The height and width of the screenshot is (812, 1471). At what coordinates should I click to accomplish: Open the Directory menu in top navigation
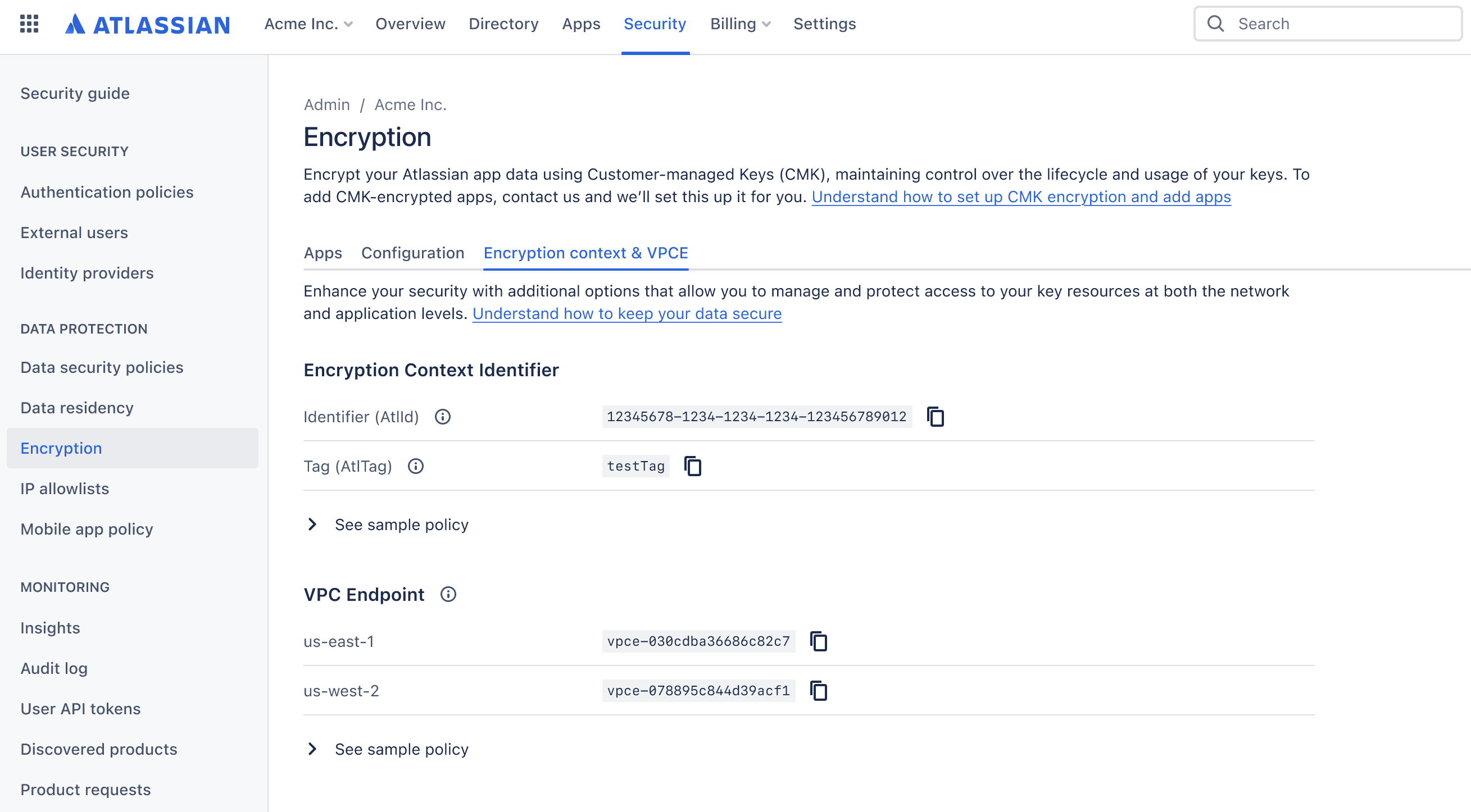pos(503,24)
